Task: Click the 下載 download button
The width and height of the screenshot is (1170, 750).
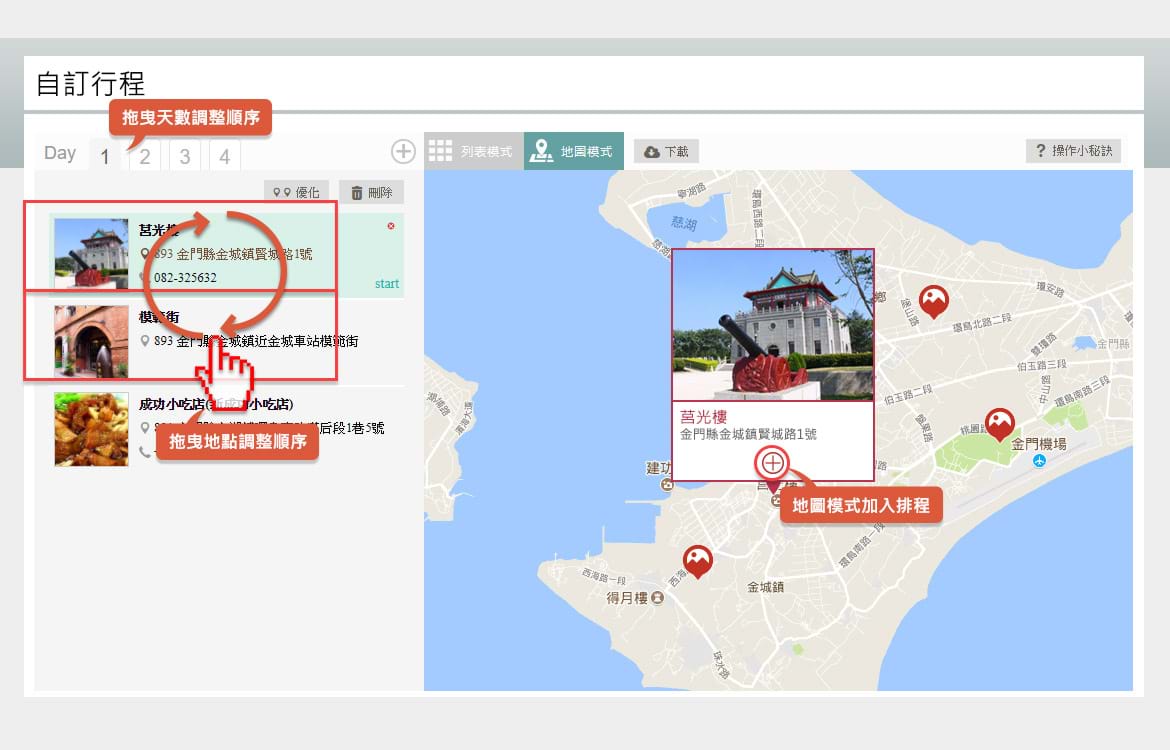Action: (666, 151)
